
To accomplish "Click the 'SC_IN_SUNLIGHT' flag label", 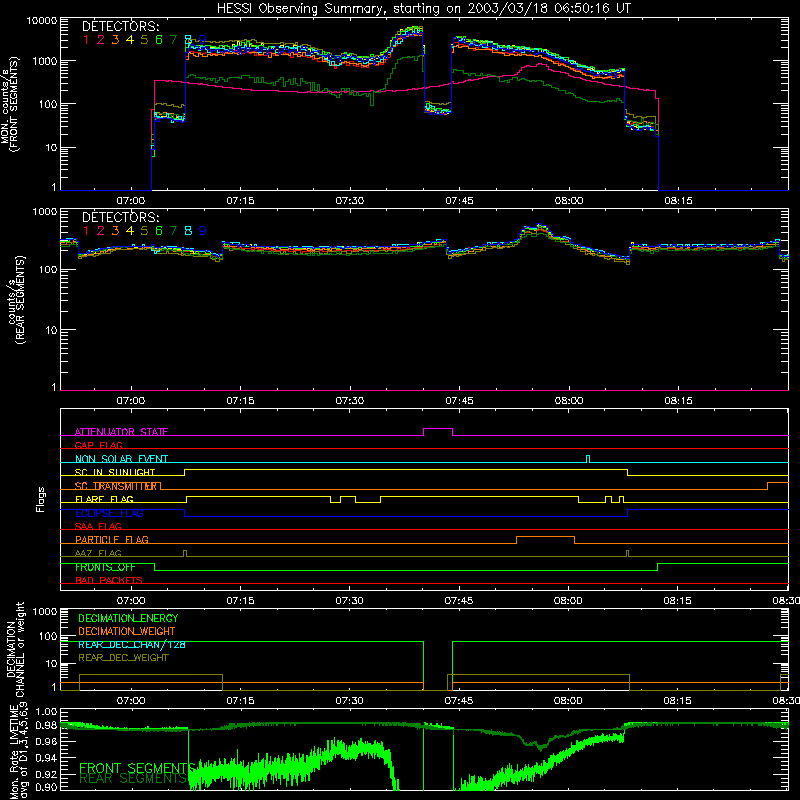I will pos(115,472).
